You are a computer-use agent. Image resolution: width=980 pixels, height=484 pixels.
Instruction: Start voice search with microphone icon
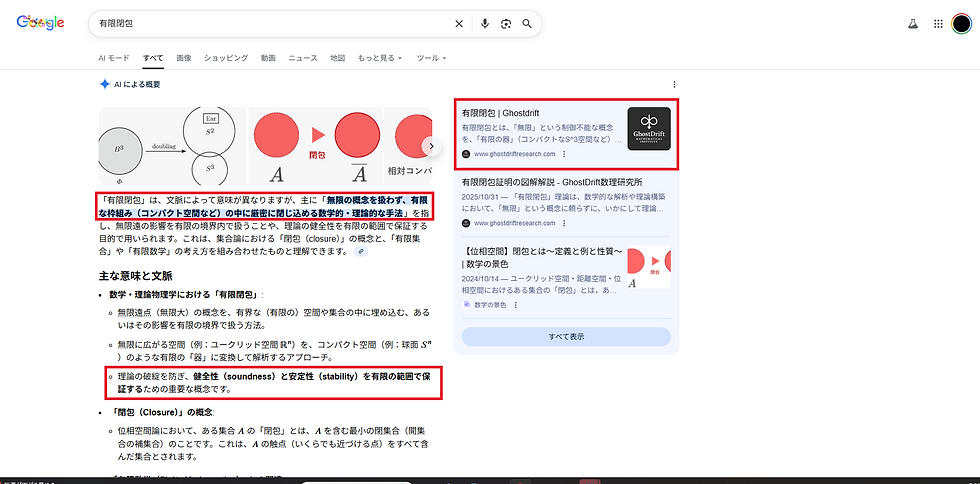(484, 24)
